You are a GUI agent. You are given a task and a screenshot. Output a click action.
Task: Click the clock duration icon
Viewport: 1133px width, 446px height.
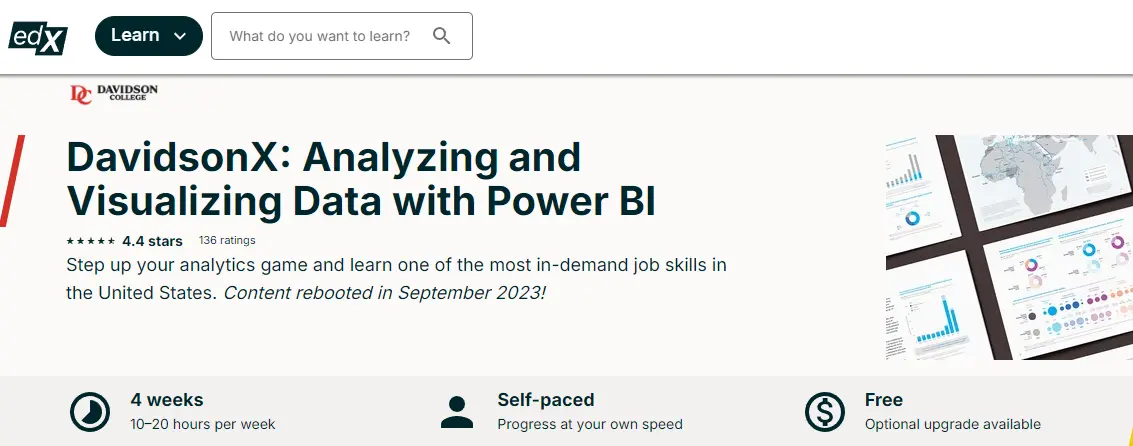[x=90, y=412]
